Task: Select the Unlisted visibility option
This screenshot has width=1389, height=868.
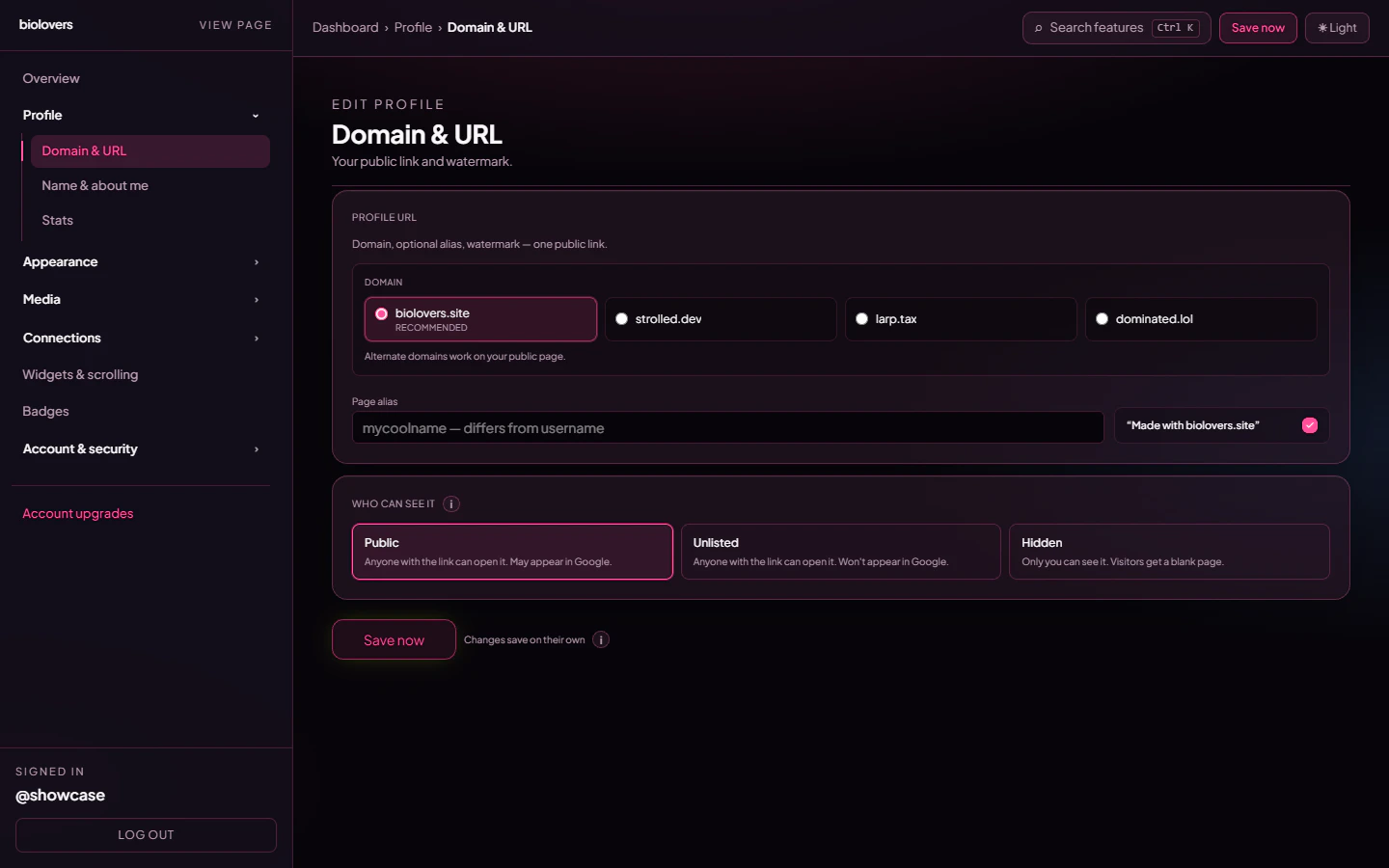Action: (840, 552)
